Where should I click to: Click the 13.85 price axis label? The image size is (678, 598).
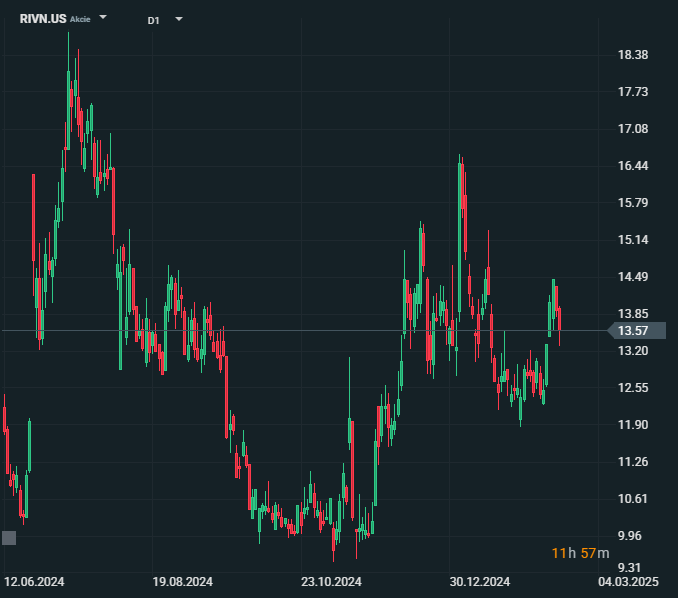(x=633, y=314)
